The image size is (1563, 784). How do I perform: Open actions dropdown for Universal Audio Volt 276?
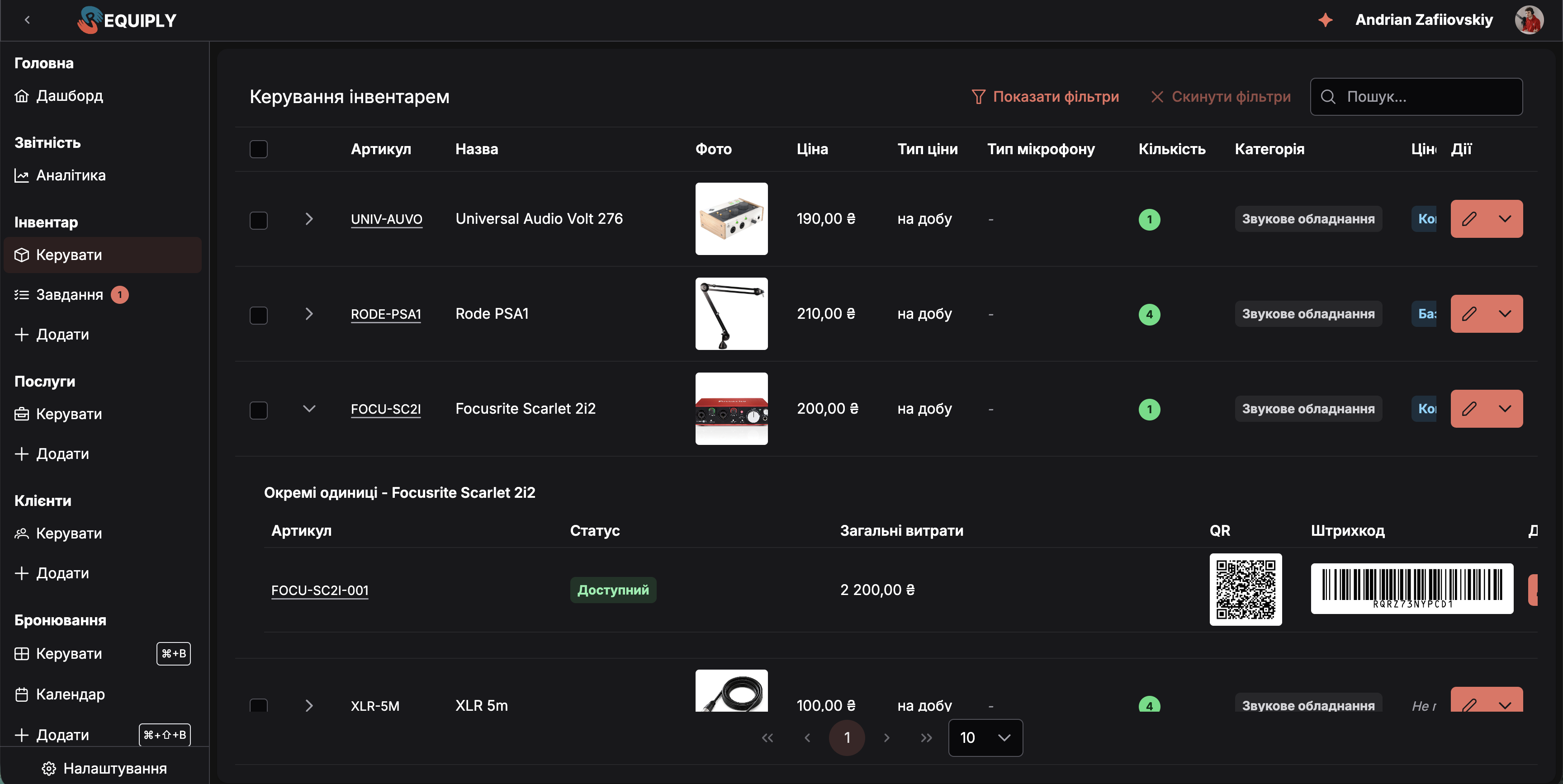pyautogui.click(x=1505, y=218)
